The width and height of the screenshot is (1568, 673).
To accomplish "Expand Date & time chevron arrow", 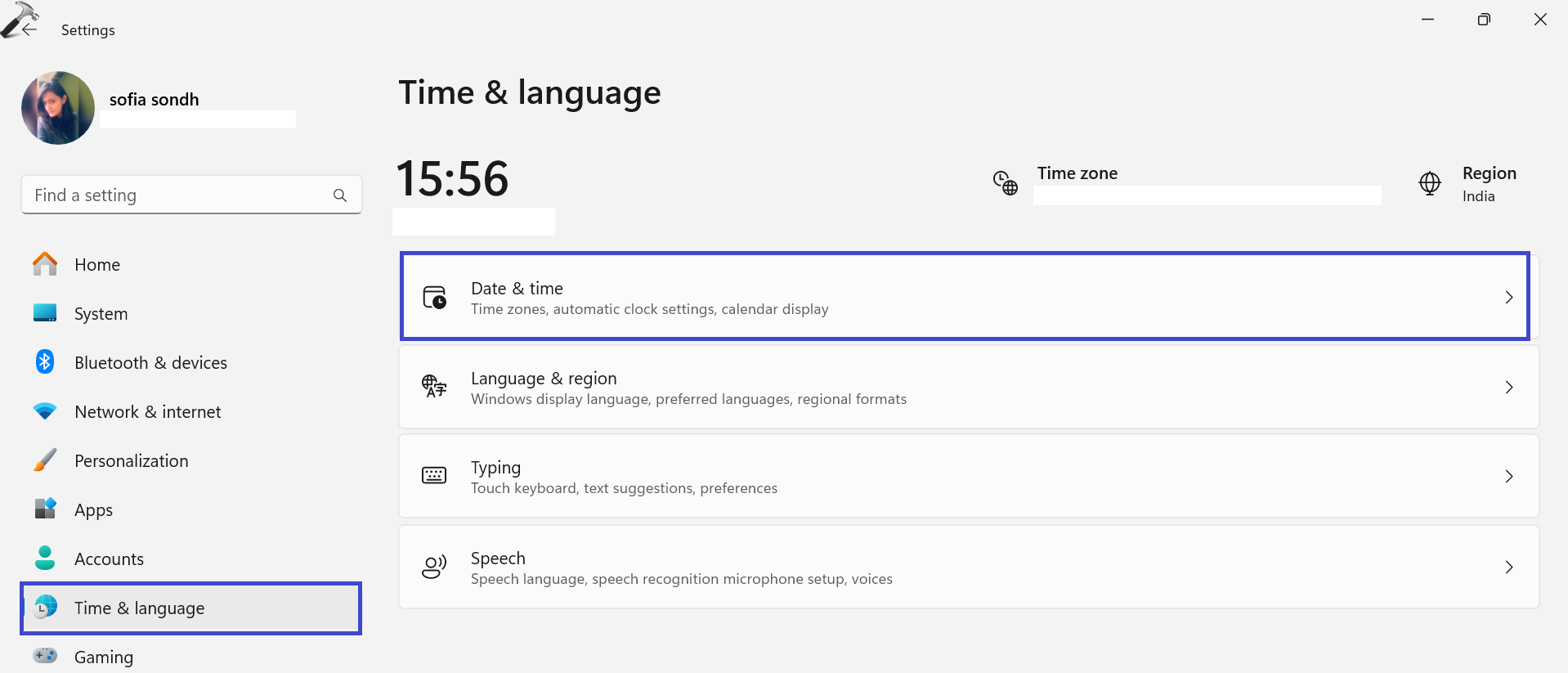I will (1508, 298).
